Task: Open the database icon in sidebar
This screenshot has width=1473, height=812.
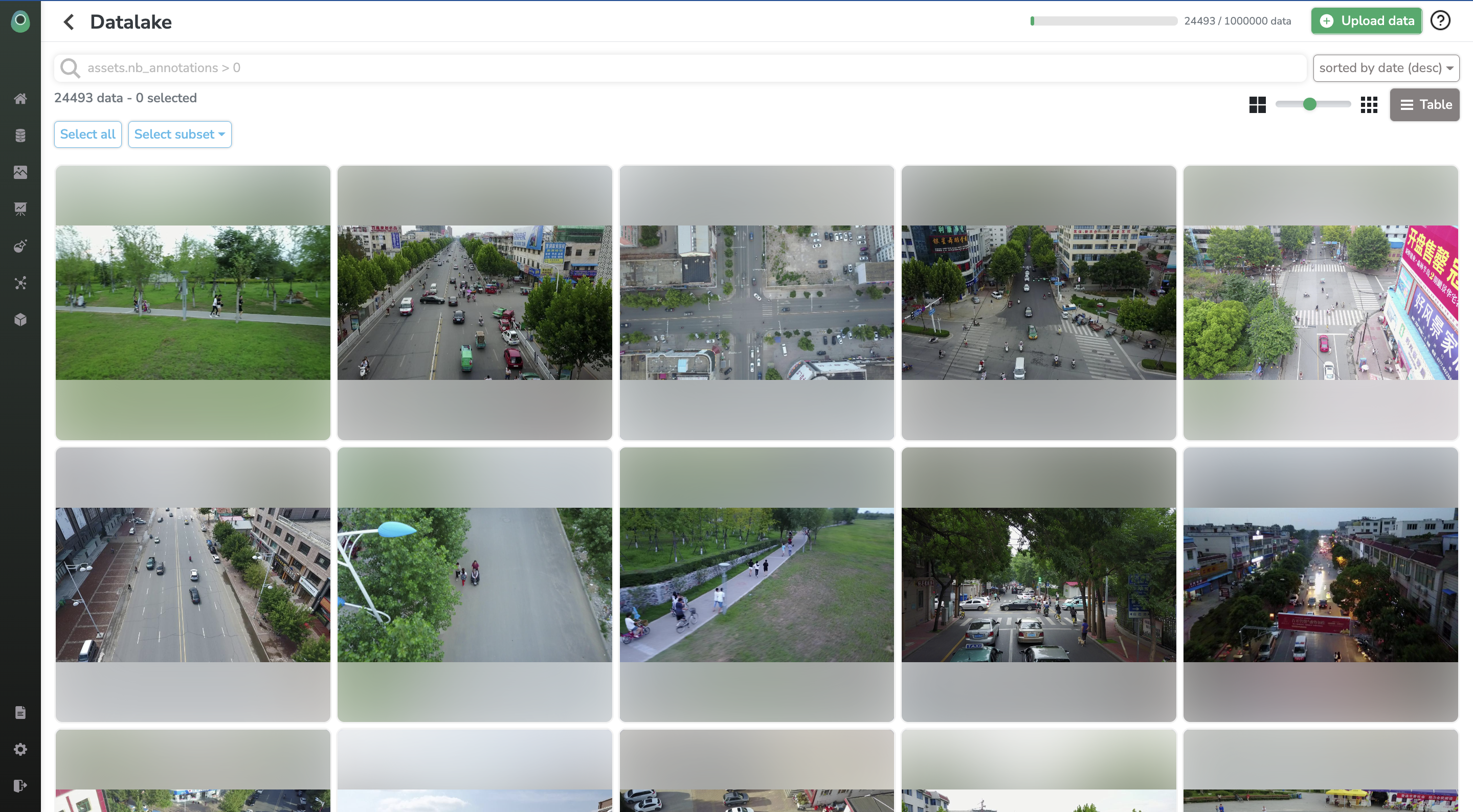Action: [20, 136]
